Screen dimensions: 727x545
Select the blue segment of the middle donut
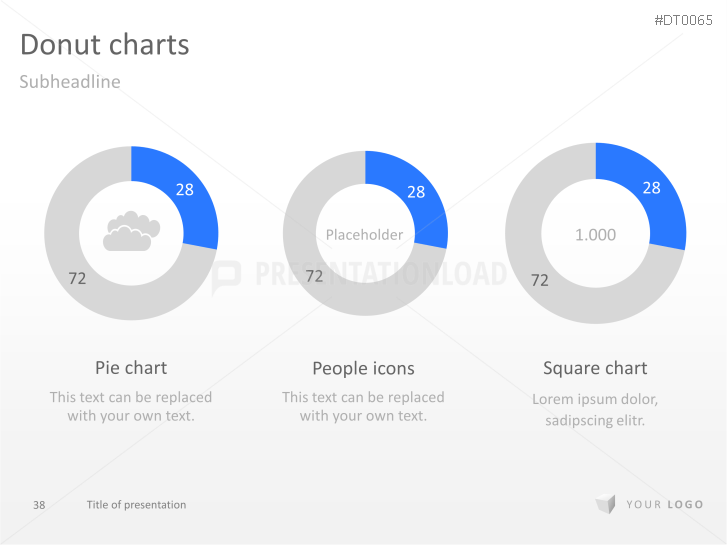click(412, 195)
